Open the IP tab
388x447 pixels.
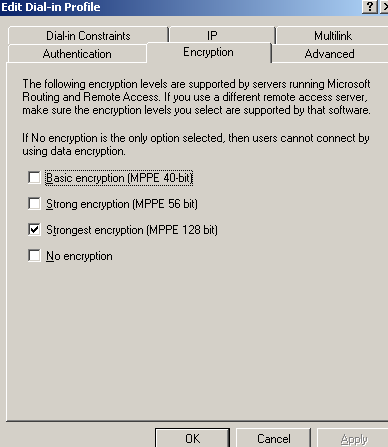222,35
